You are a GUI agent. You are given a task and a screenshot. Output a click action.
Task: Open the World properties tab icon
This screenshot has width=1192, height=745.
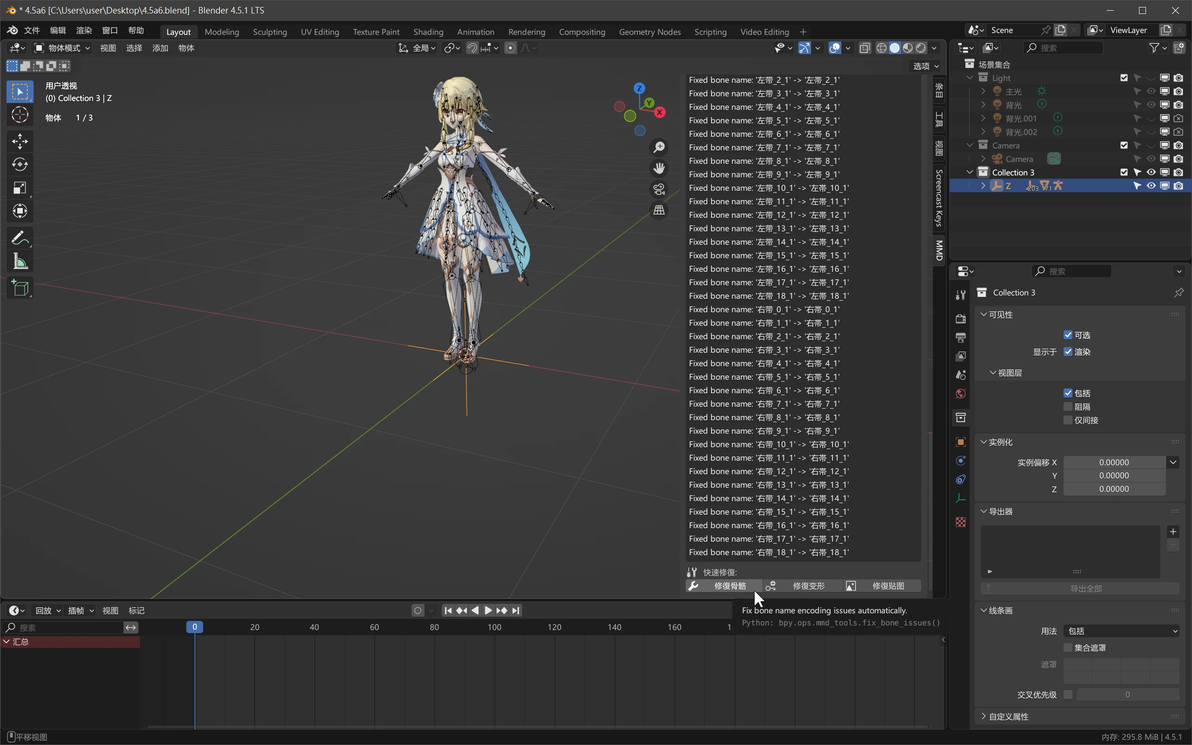click(961, 394)
